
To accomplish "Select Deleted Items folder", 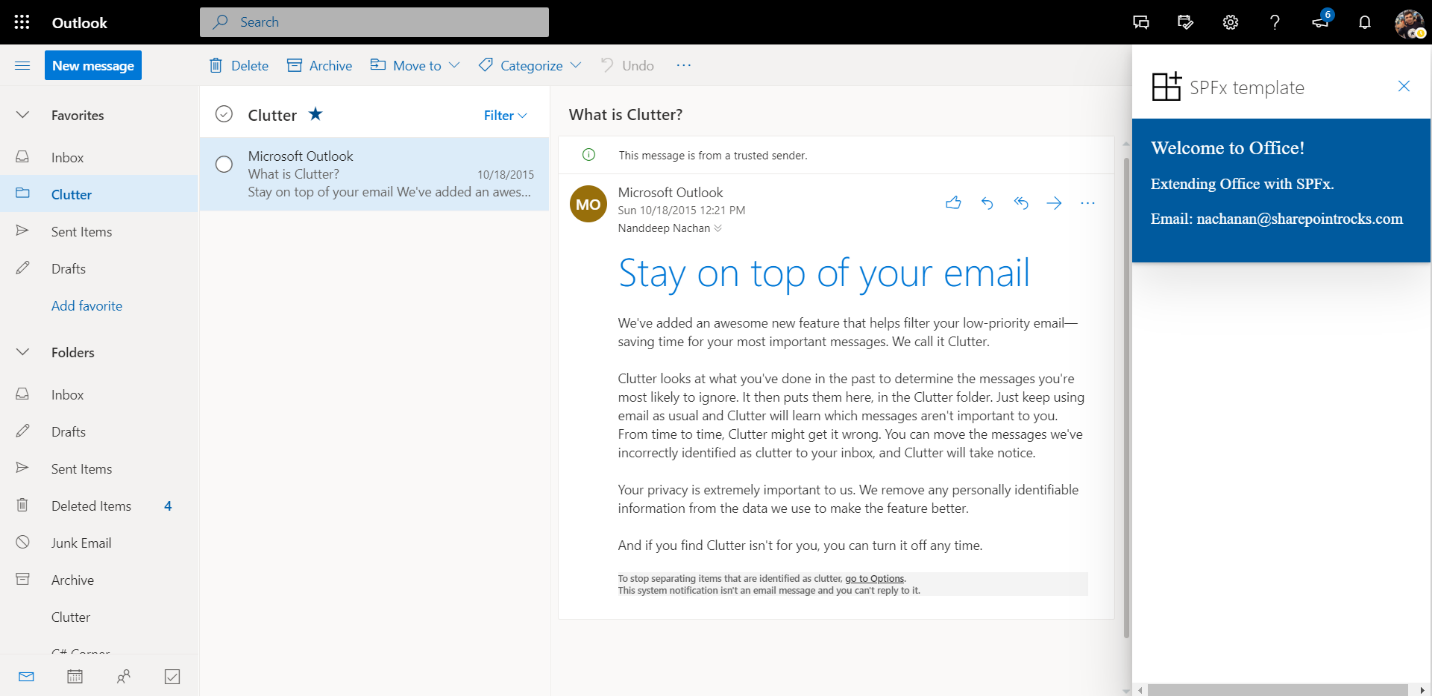I will (91, 506).
